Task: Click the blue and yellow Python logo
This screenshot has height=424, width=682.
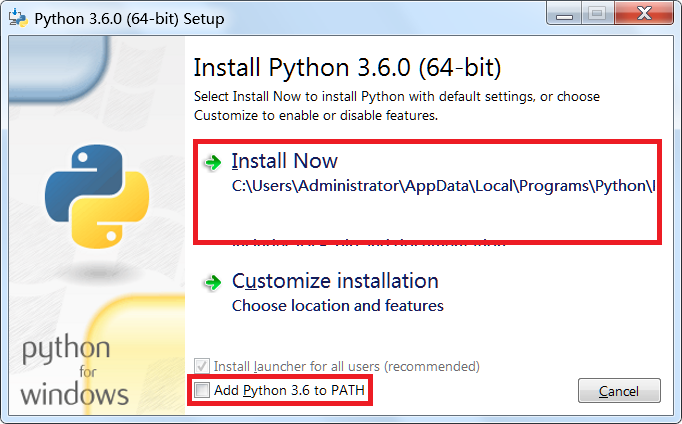Action: click(97, 197)
